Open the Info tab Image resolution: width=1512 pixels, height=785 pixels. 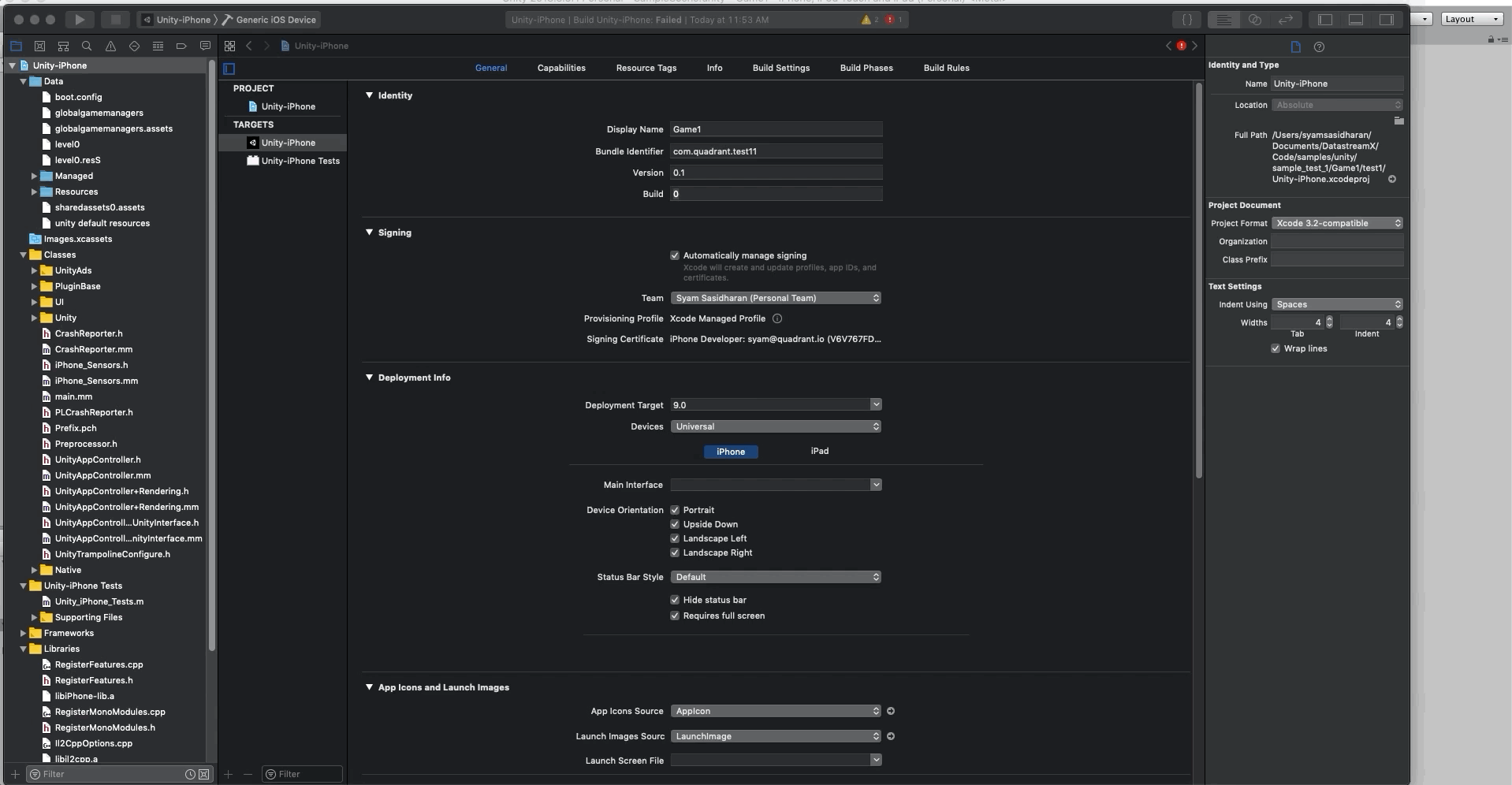(x=714, y=68)
